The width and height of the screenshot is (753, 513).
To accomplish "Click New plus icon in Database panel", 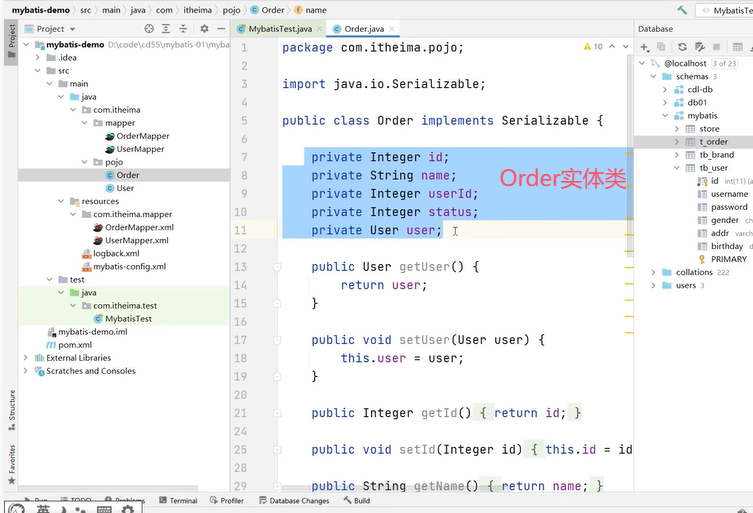I will point(644,47).
